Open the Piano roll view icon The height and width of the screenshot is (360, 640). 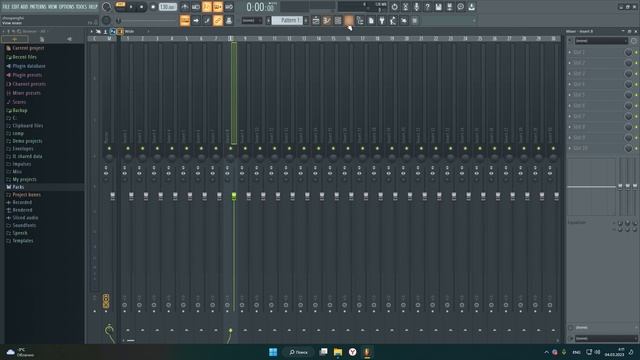327,20
